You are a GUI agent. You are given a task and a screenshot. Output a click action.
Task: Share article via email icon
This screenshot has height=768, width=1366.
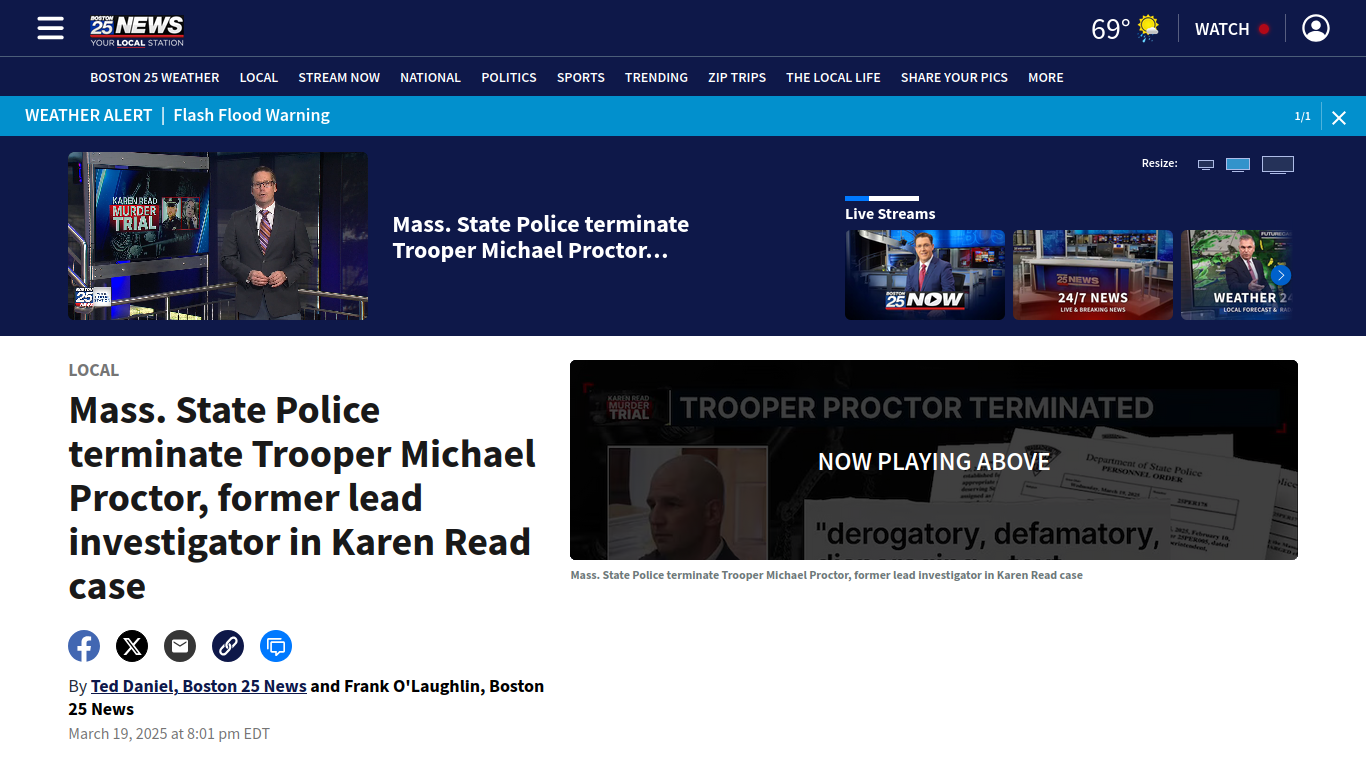point(180,646)
